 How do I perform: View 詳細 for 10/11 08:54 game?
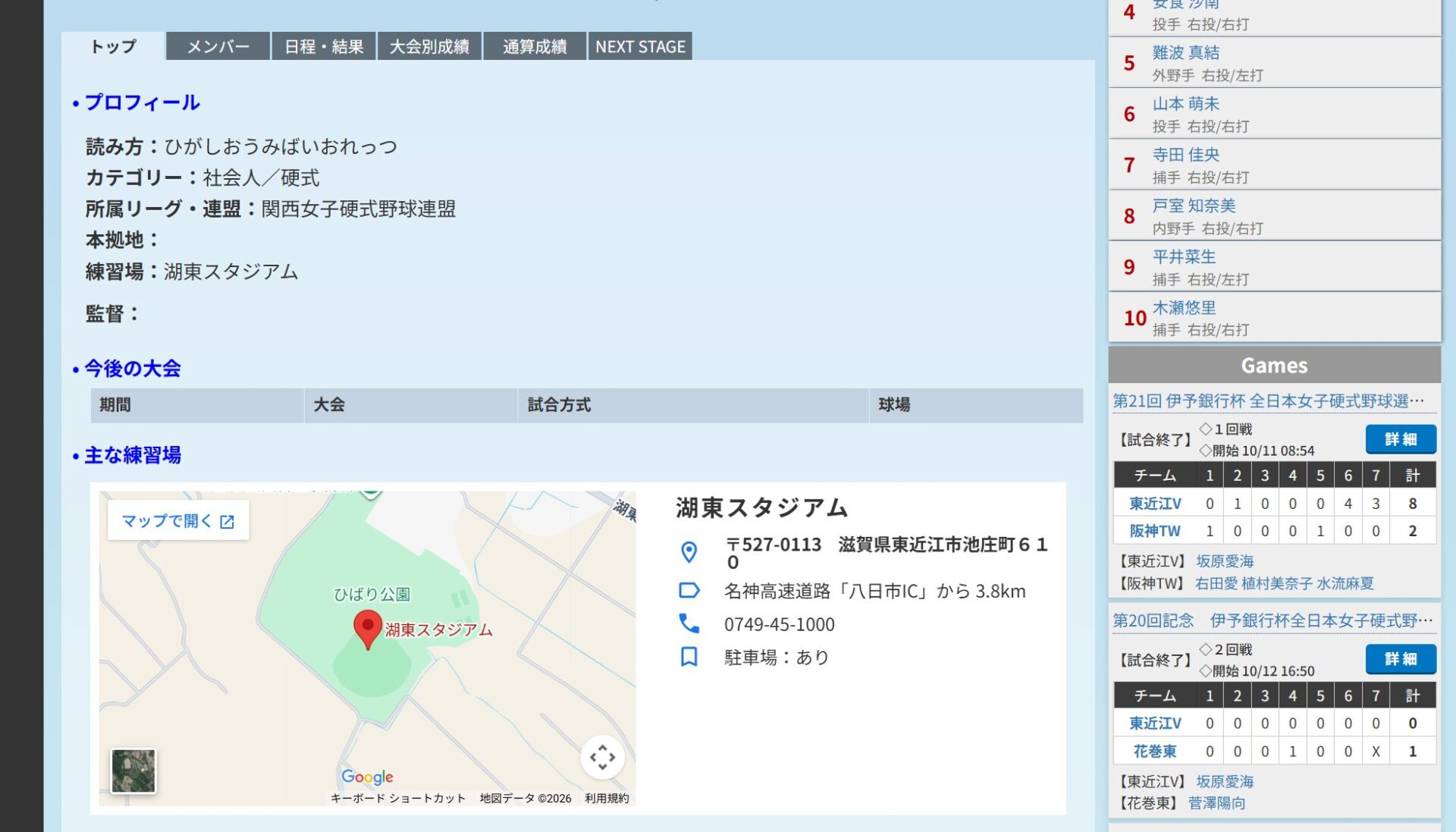(1400, 439)
